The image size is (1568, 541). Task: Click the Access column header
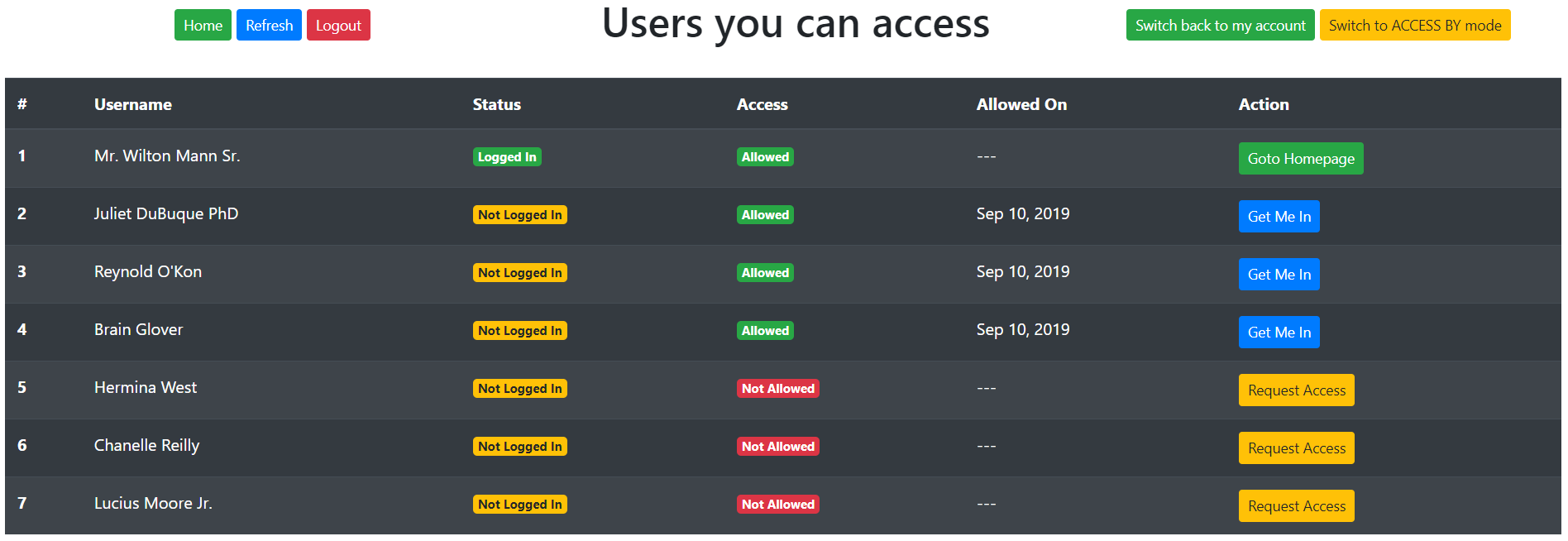(x=762, y=105)
